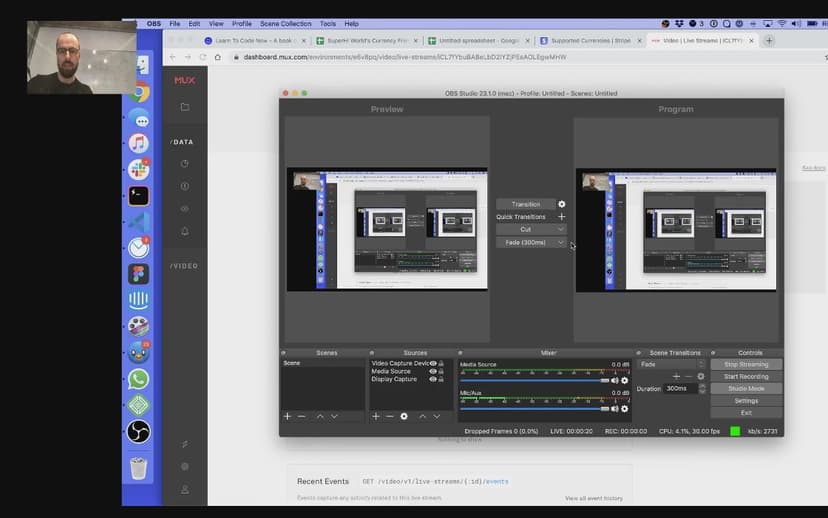
Task: Expand the Cut quick transition dropdown
Action: [x=560, y=229]
